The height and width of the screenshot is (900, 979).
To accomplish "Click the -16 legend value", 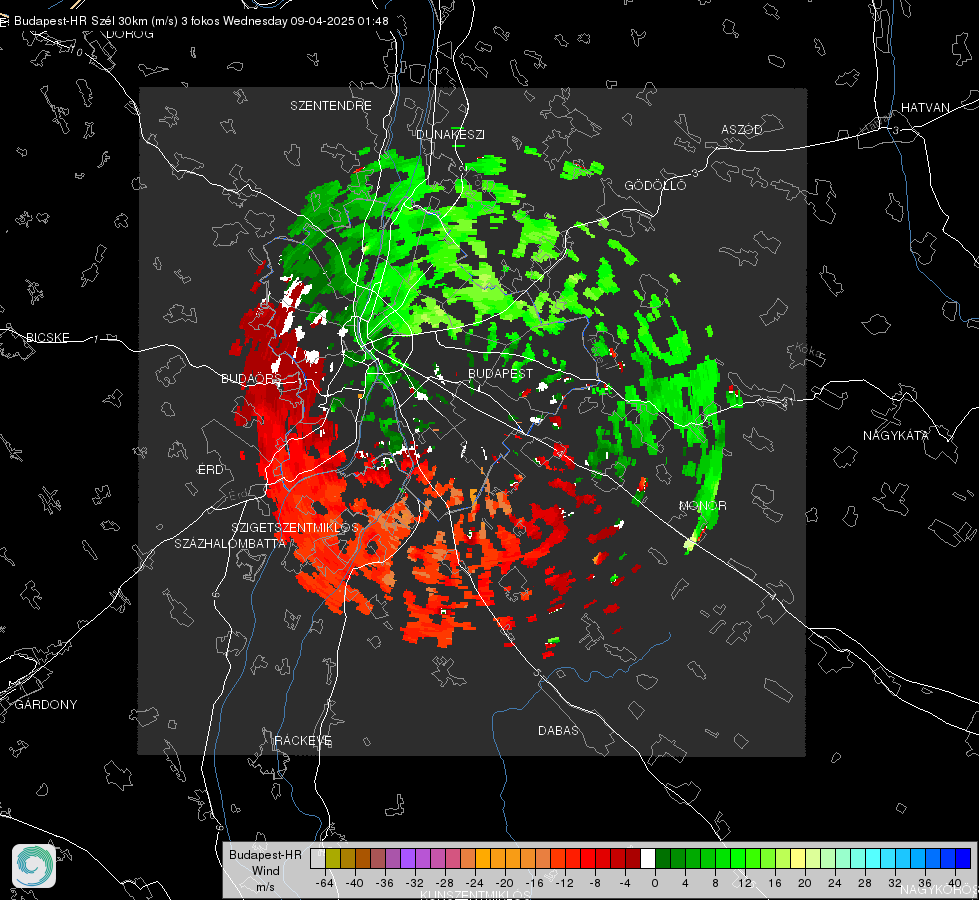I will tap(534, 883).
